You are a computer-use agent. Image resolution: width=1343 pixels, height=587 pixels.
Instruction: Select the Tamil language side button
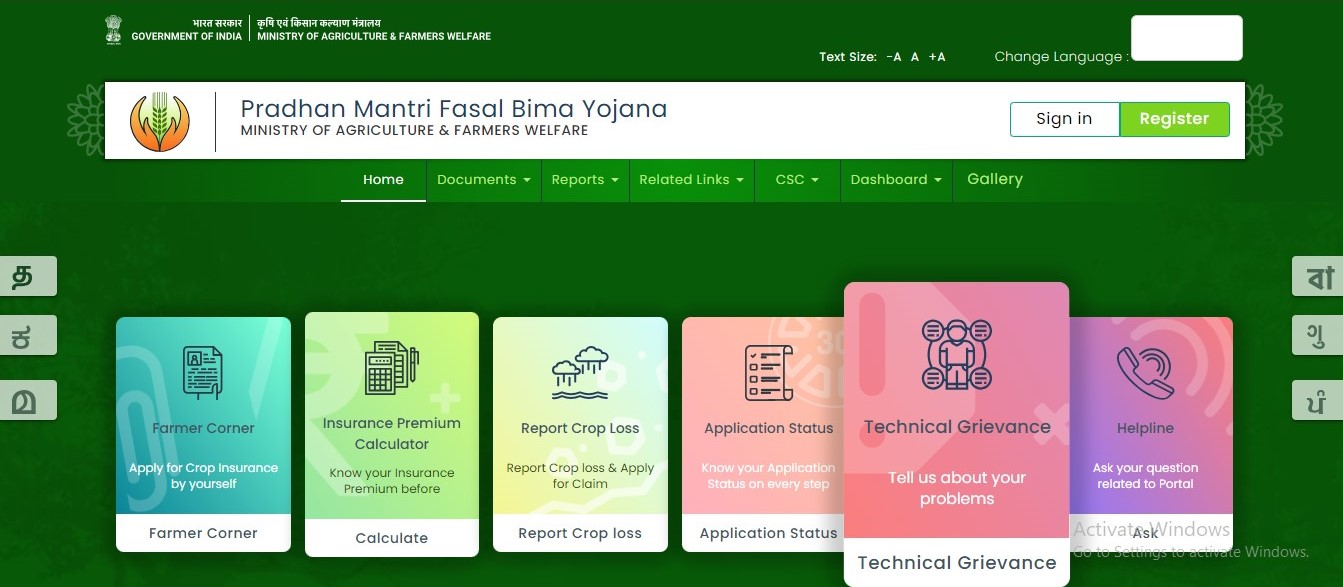[27, 276]
